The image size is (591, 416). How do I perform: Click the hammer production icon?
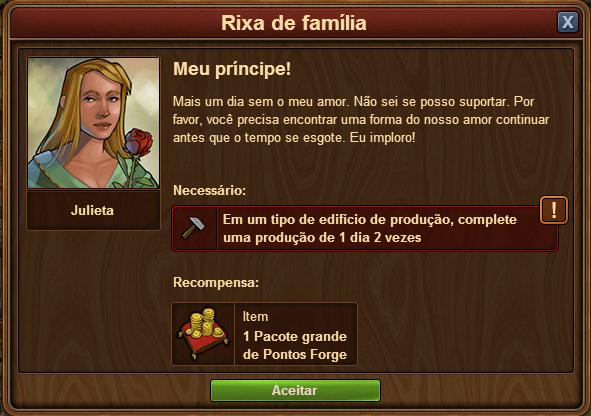[x=194, y=228]
